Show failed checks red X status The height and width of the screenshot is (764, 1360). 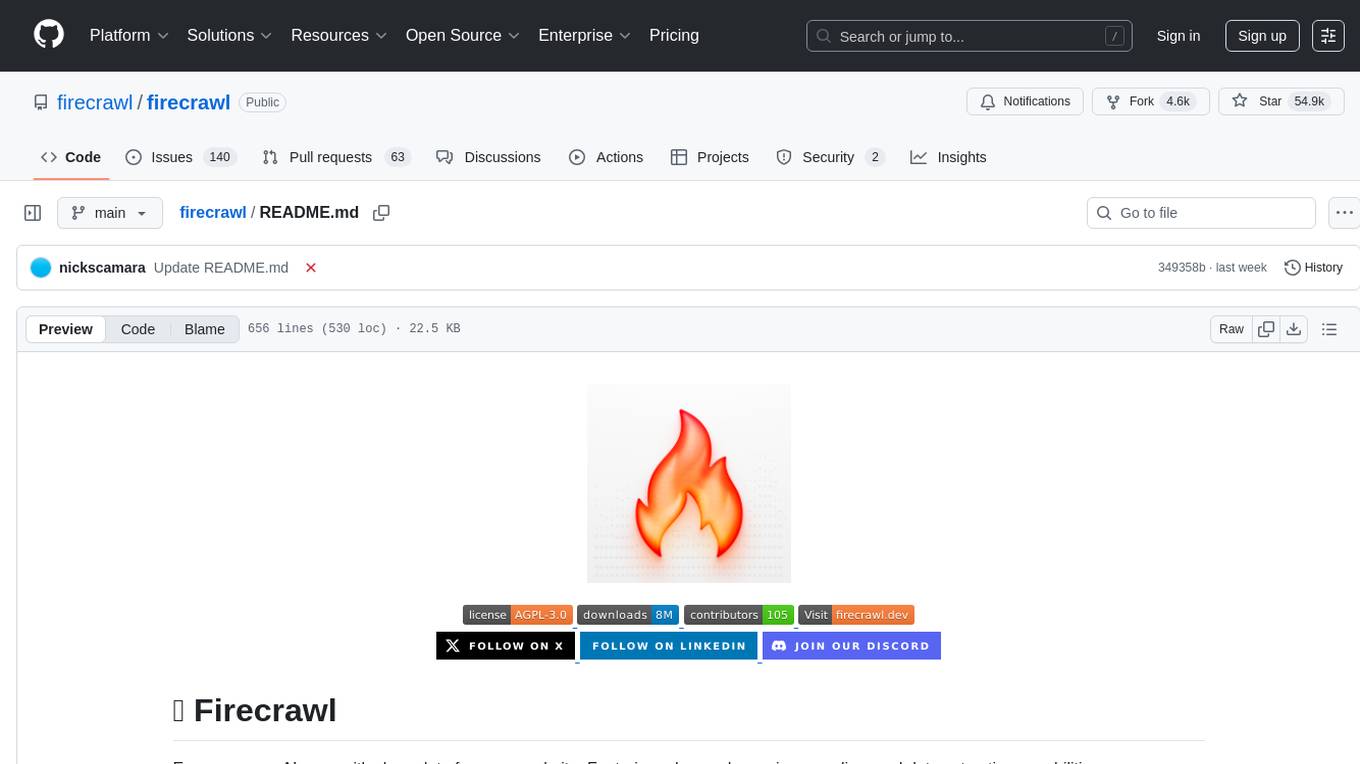click(311, 268)
